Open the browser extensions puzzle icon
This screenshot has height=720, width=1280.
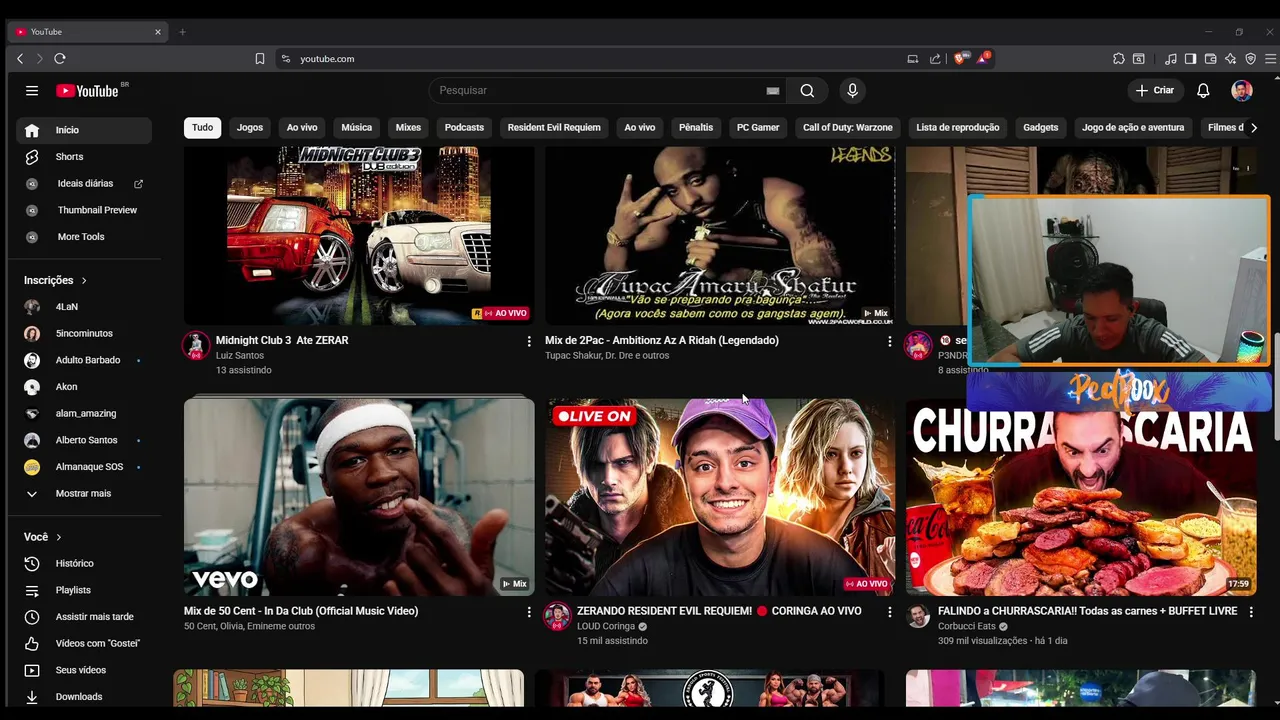(x=1119, y=59)
